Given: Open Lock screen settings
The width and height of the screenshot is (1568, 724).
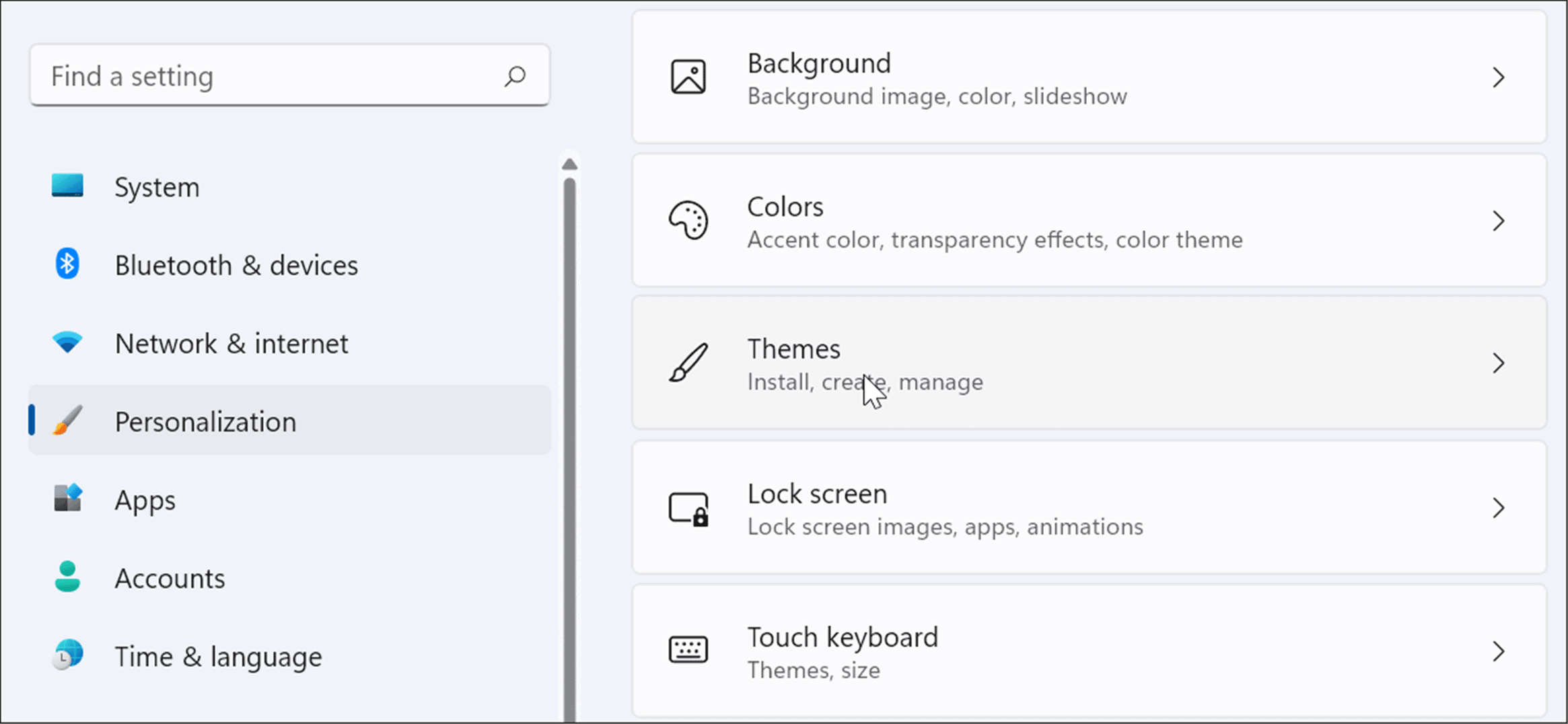Looking at the screenshot, I should [817, 493].
